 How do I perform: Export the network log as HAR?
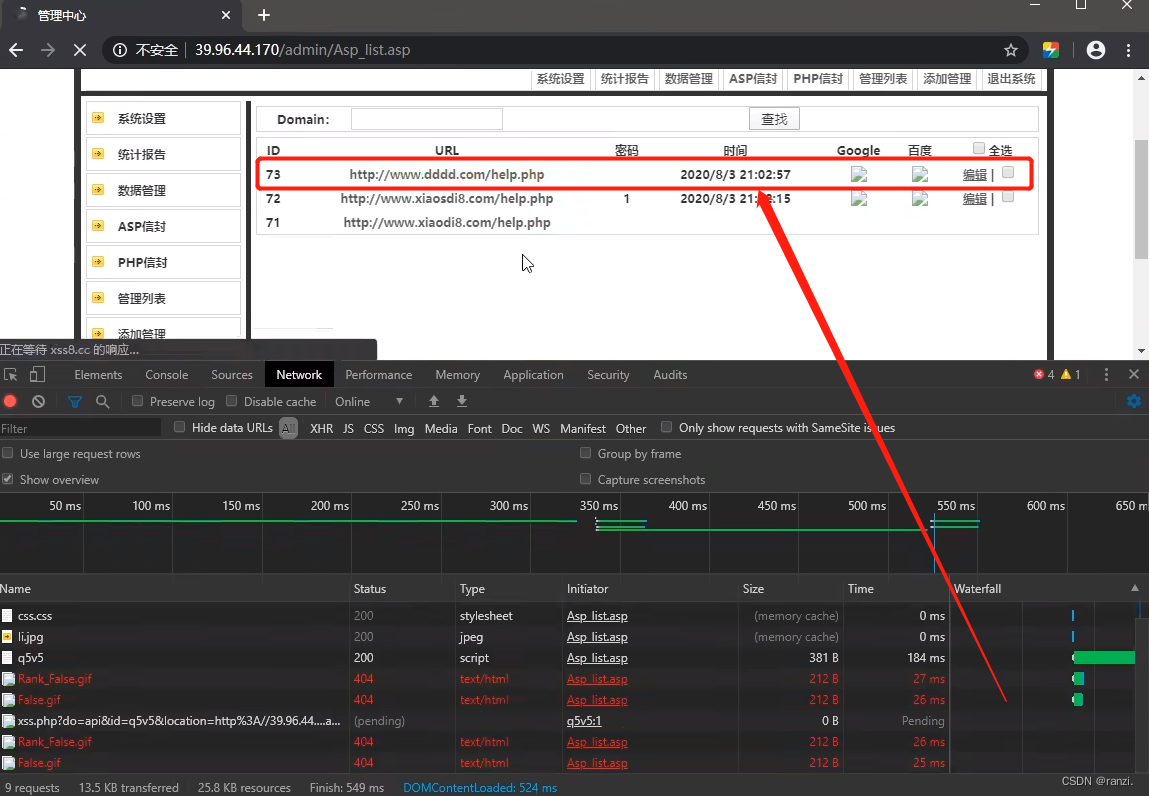(x=462, y=401)
